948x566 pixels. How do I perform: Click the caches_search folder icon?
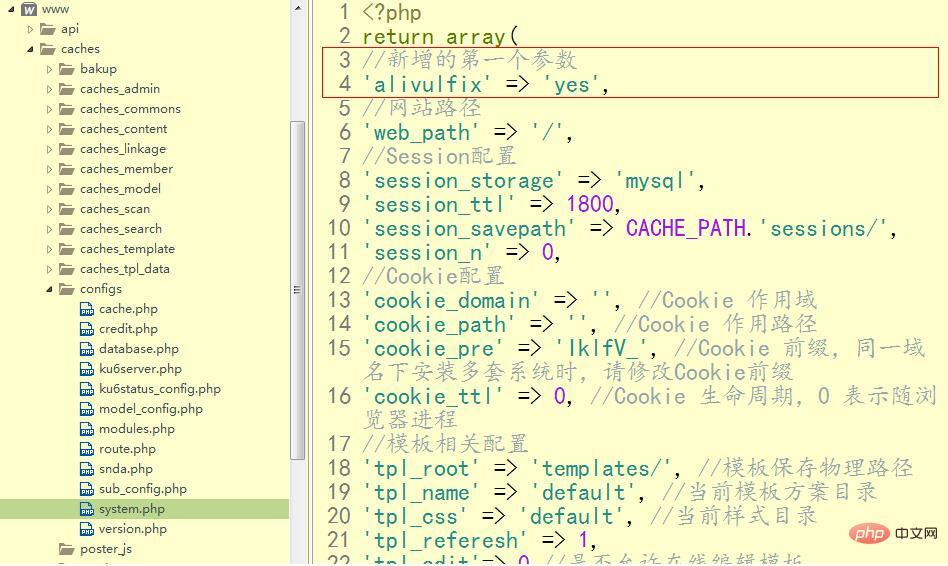click(67, 229)
